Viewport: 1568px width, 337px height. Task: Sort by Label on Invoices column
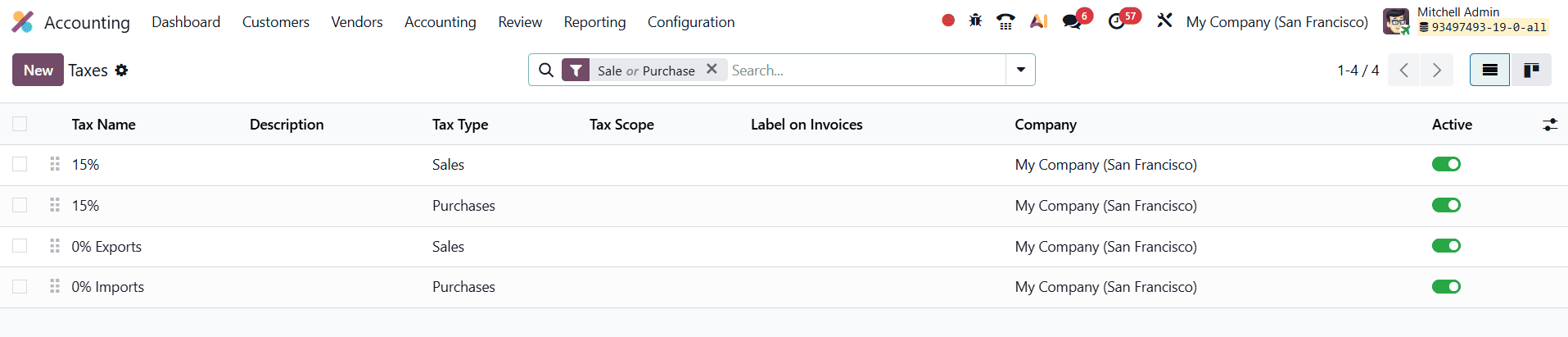807,125
